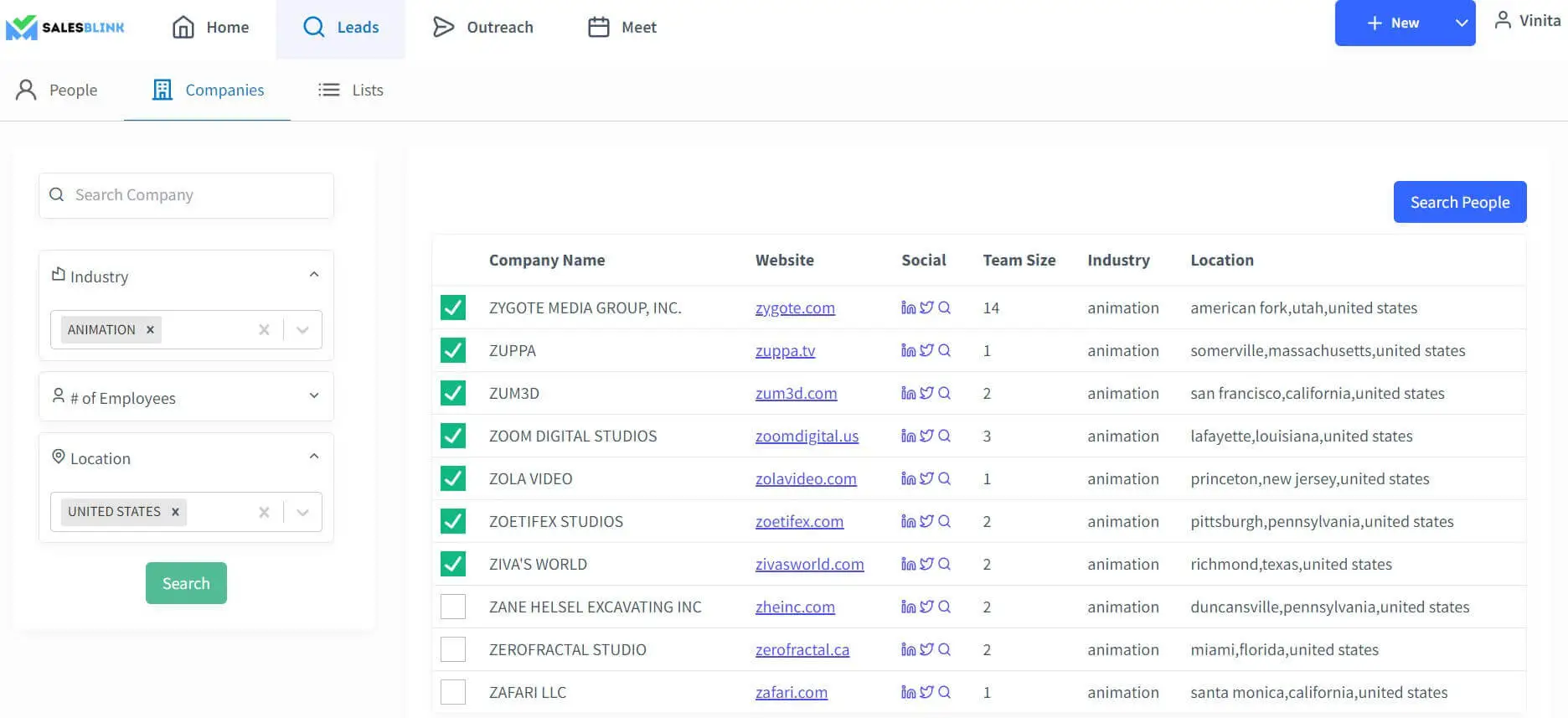
Task: Clear all Industry filter selections
Action: (x=264, y=329)
